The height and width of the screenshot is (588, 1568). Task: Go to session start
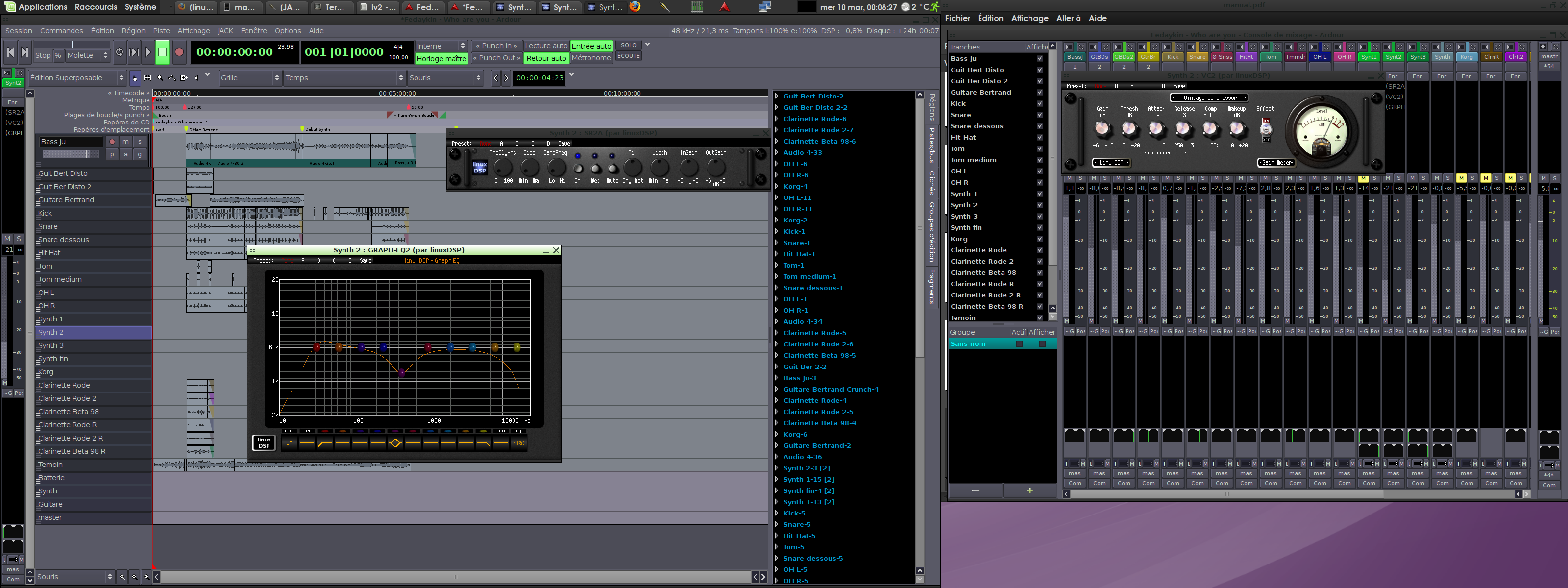point(10,52)
